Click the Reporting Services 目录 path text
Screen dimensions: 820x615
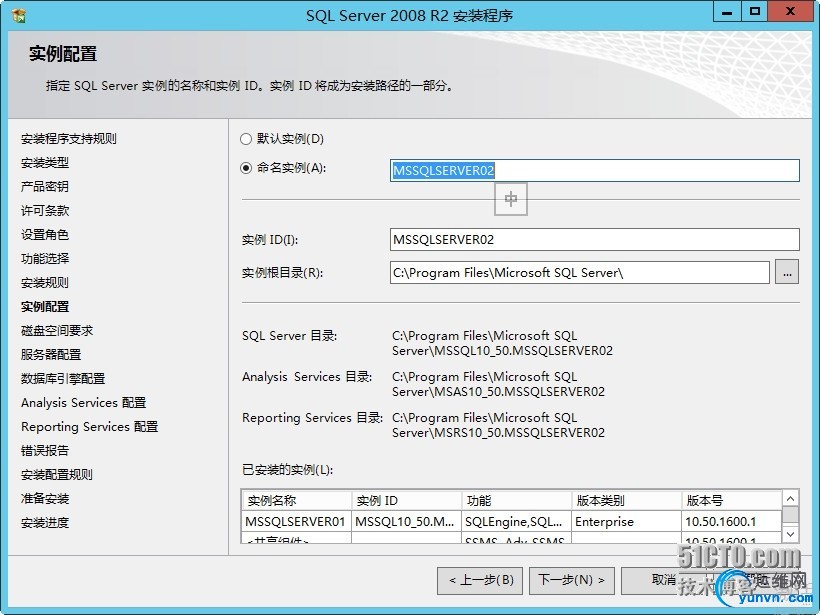[498, 425]
